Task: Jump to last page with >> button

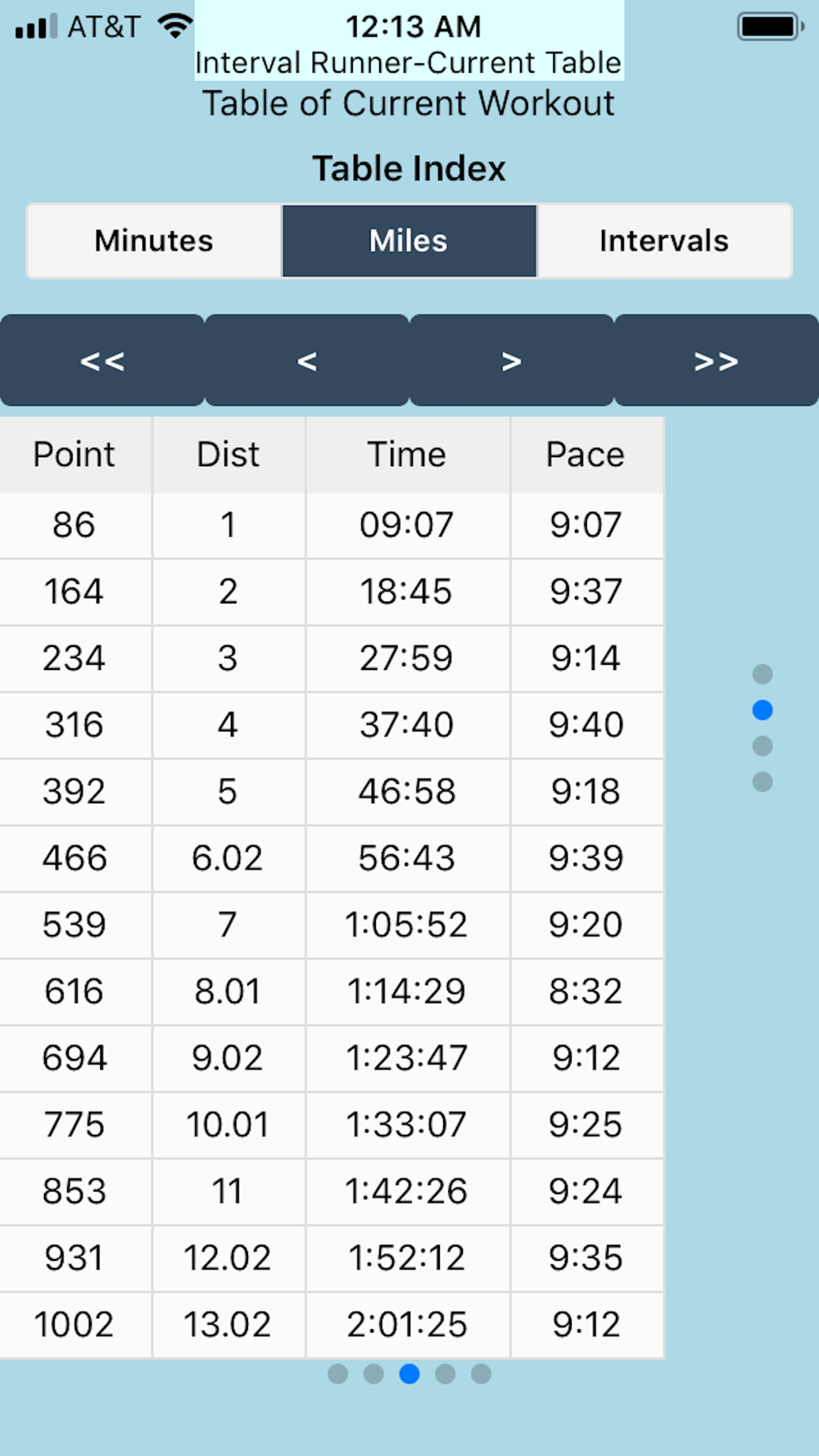Action: click(717, 360)
